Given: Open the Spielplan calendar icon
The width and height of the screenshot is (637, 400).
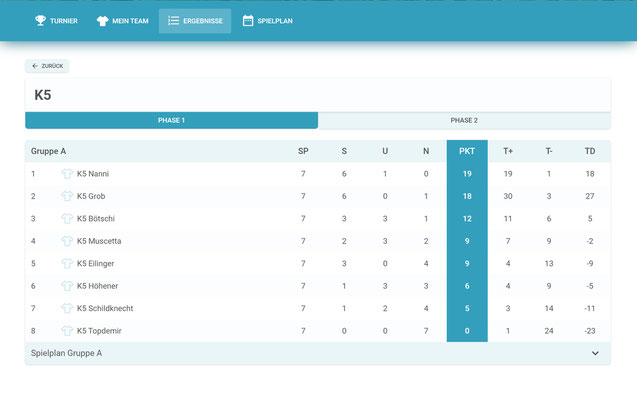Looking at the screenshot, I should tap(248, 20).
